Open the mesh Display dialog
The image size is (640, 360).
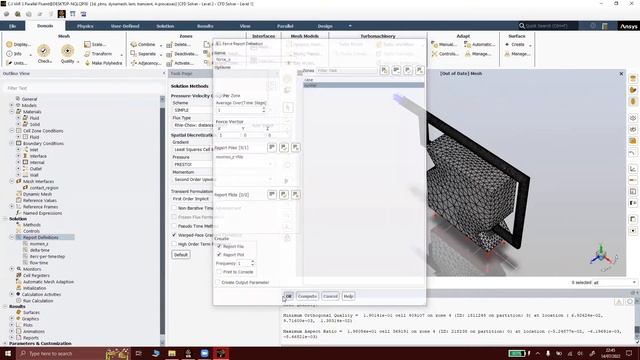point(19,44)
